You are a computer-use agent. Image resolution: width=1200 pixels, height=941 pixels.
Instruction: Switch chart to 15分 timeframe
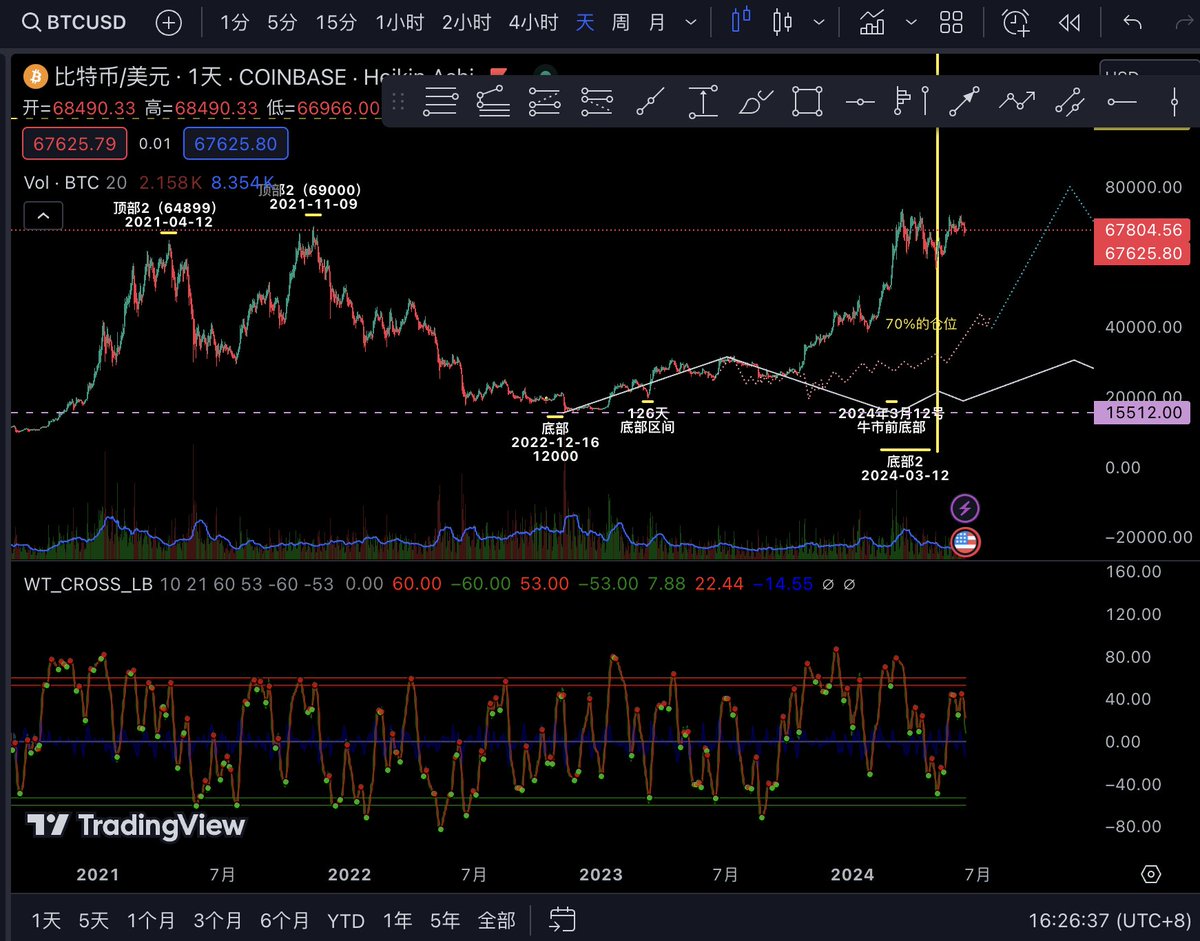tap(335, 22)
